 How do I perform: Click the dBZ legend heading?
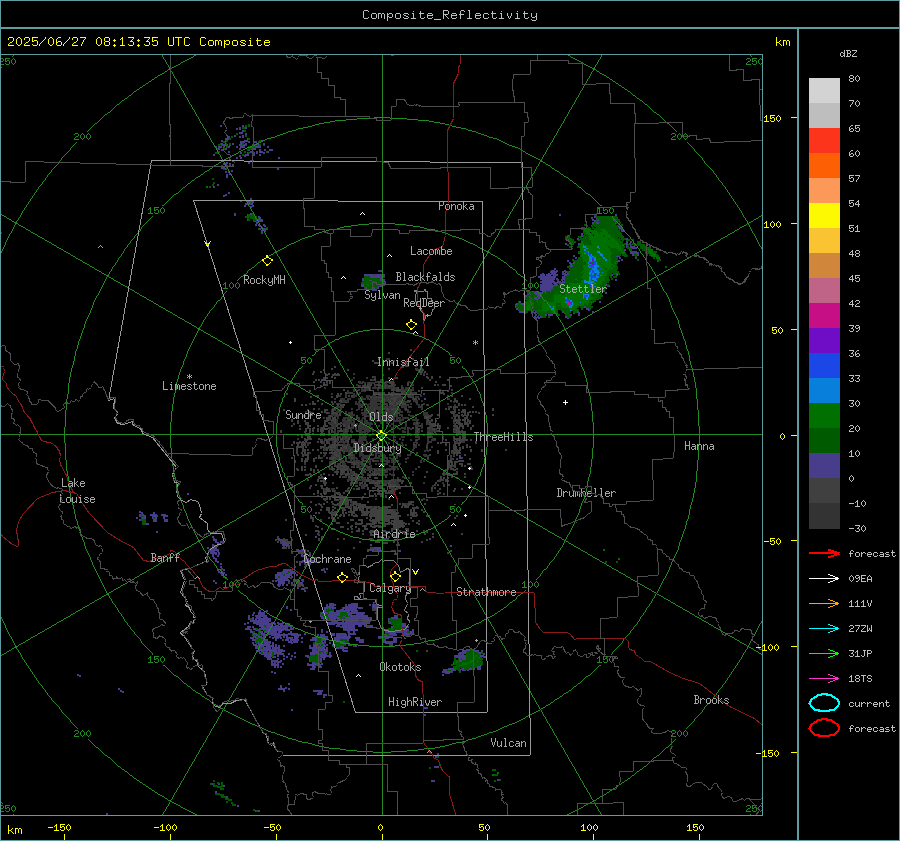point(848,53)
